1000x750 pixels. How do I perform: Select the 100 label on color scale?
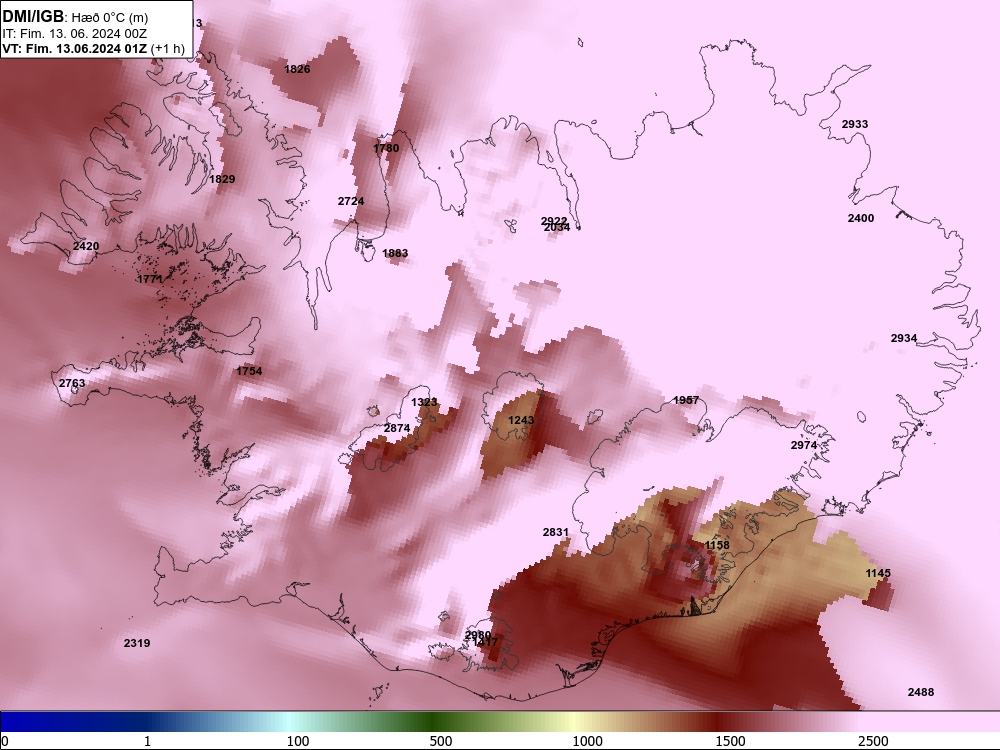coord(298,741)
